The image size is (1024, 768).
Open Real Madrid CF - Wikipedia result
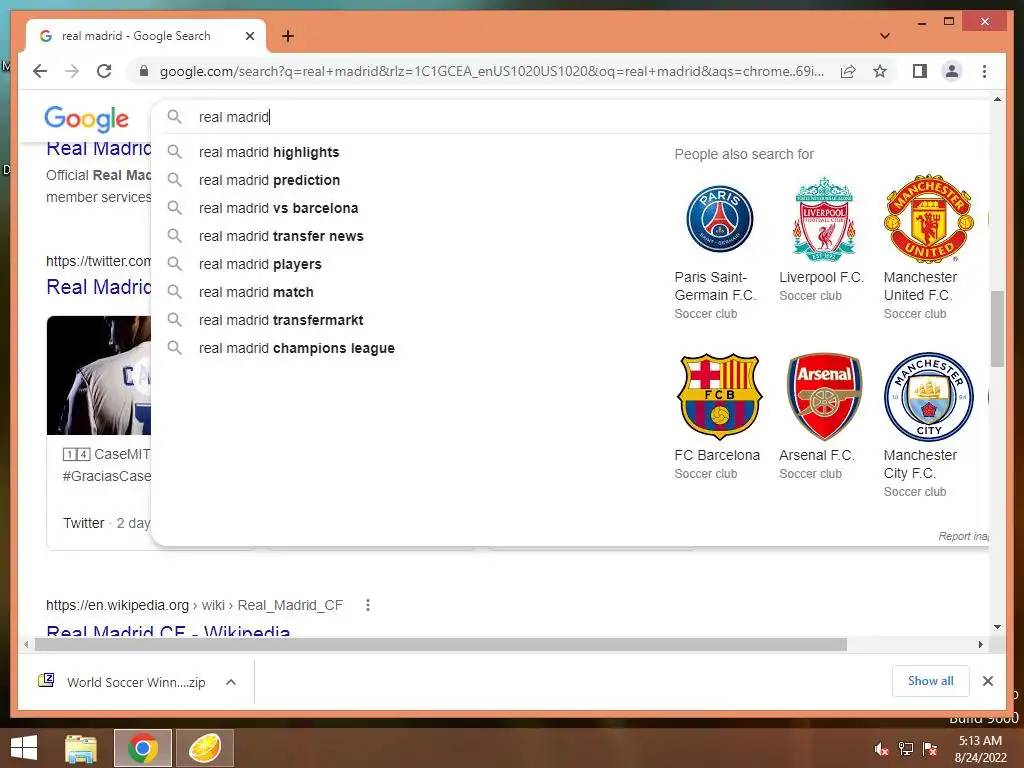pos(168,631)
